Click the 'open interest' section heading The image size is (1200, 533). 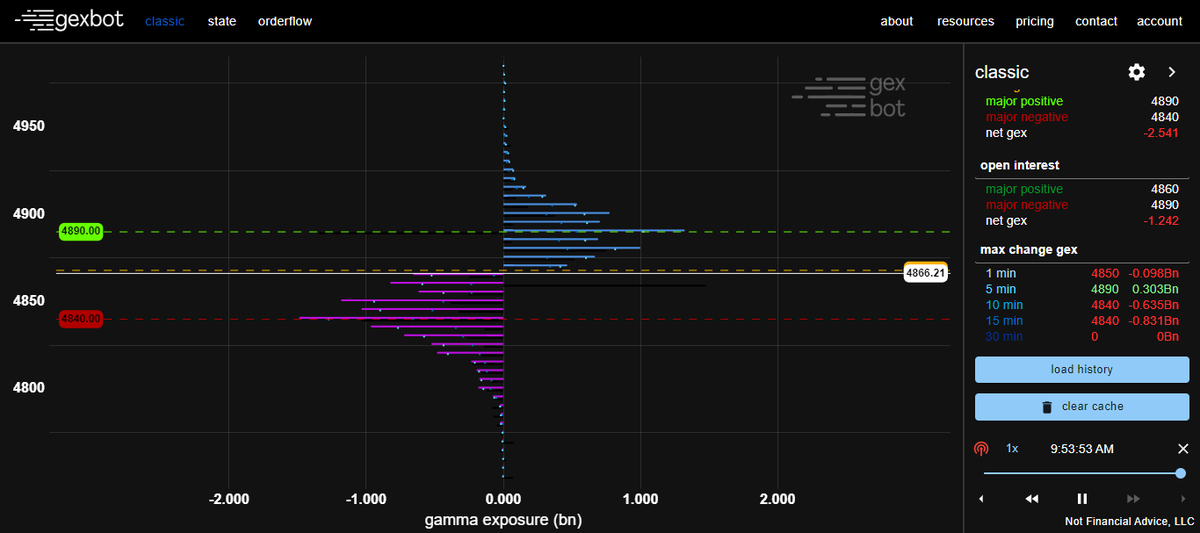(x=1020, y=165)
